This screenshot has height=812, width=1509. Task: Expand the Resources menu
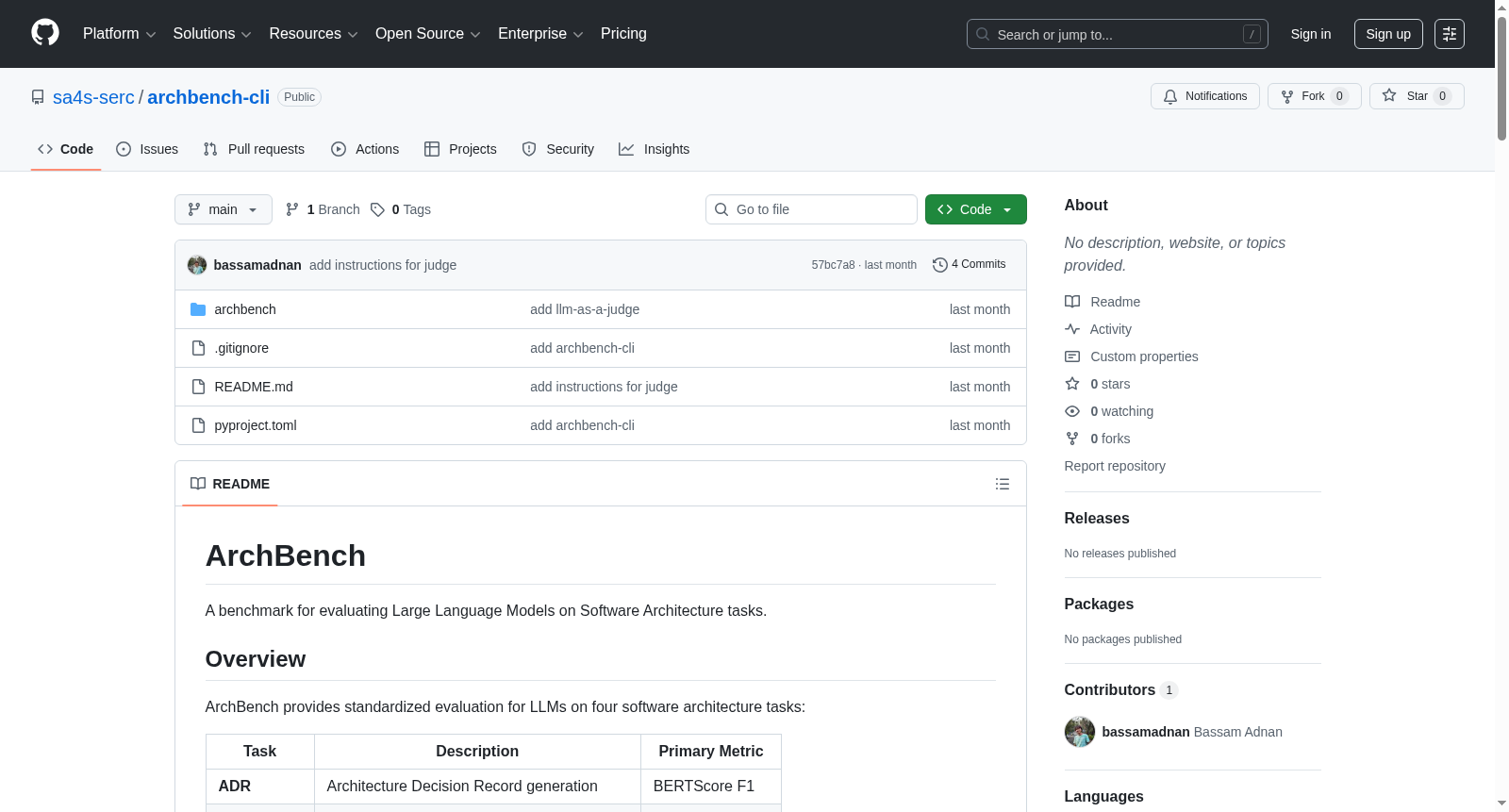313,34
